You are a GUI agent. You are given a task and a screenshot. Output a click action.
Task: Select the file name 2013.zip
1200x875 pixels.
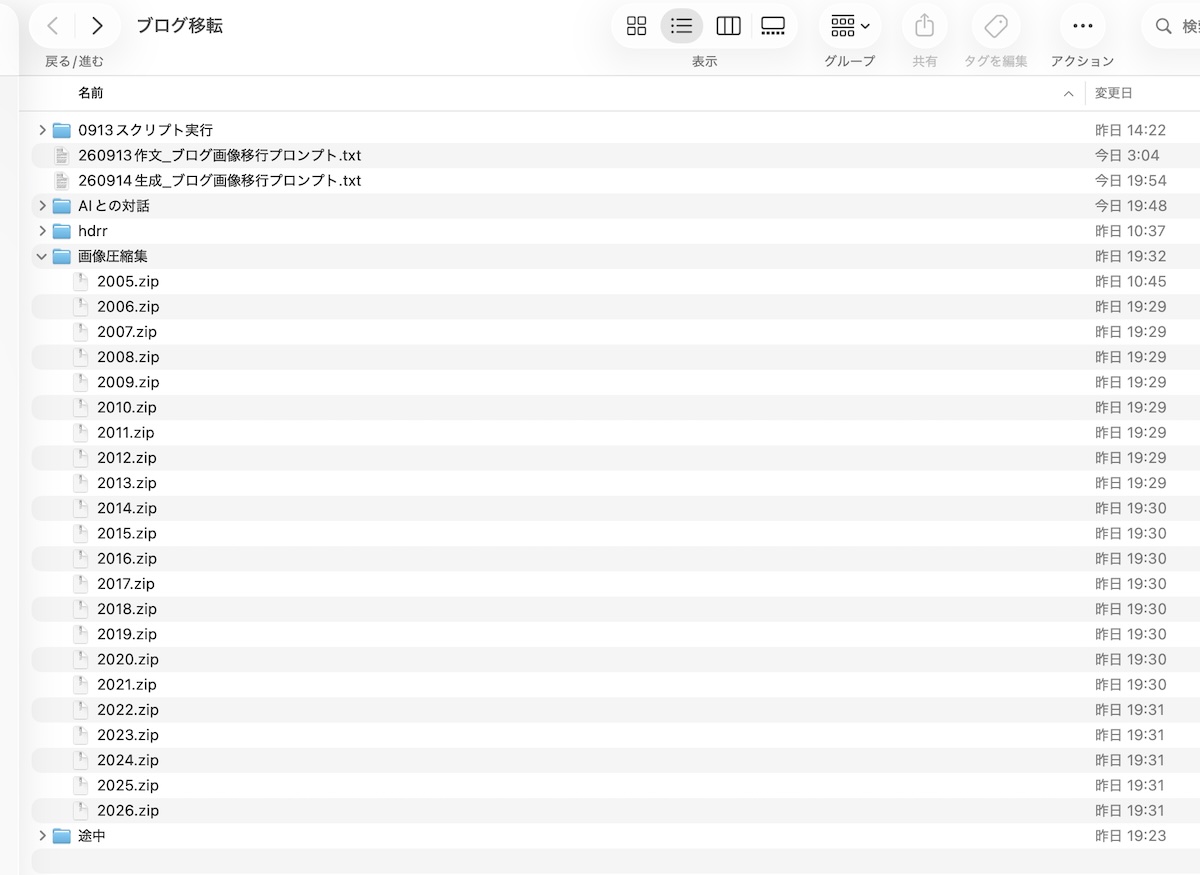click(x=127, y=483)
